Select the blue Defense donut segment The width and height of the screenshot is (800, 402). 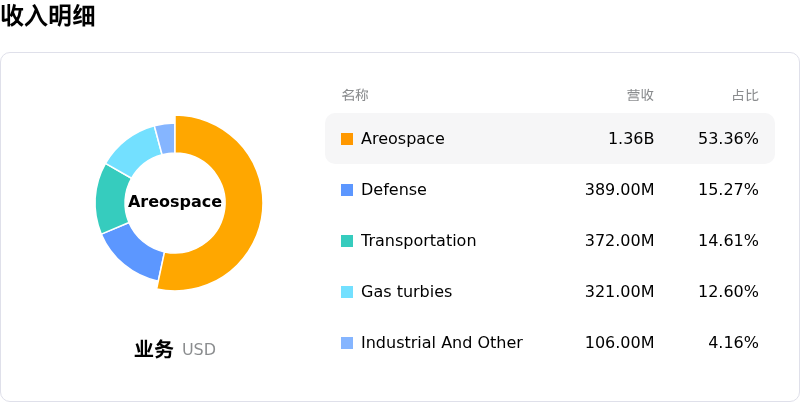[x=135, y=254]
